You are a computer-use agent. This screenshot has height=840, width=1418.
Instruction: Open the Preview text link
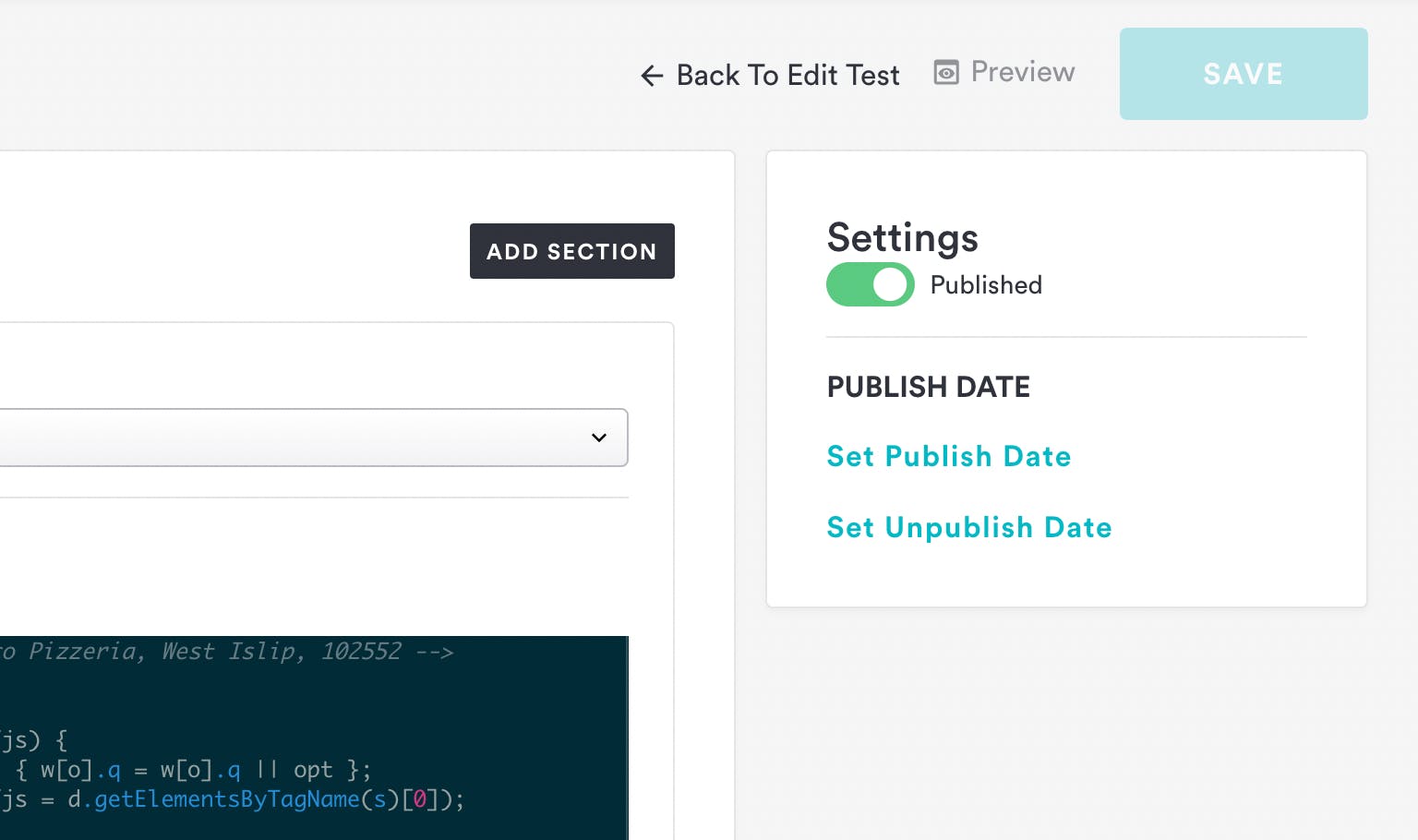tap(1022, 72)
